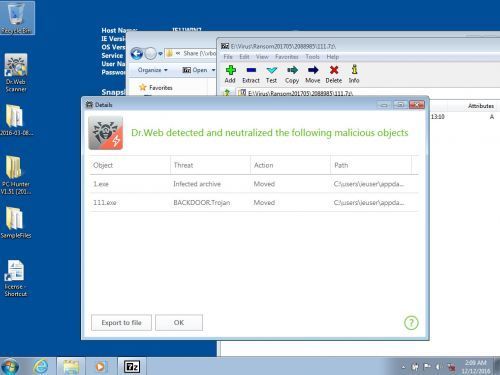Expand the Organize dropdown in Explorer
Screen dimensions: 500x375
152,70
